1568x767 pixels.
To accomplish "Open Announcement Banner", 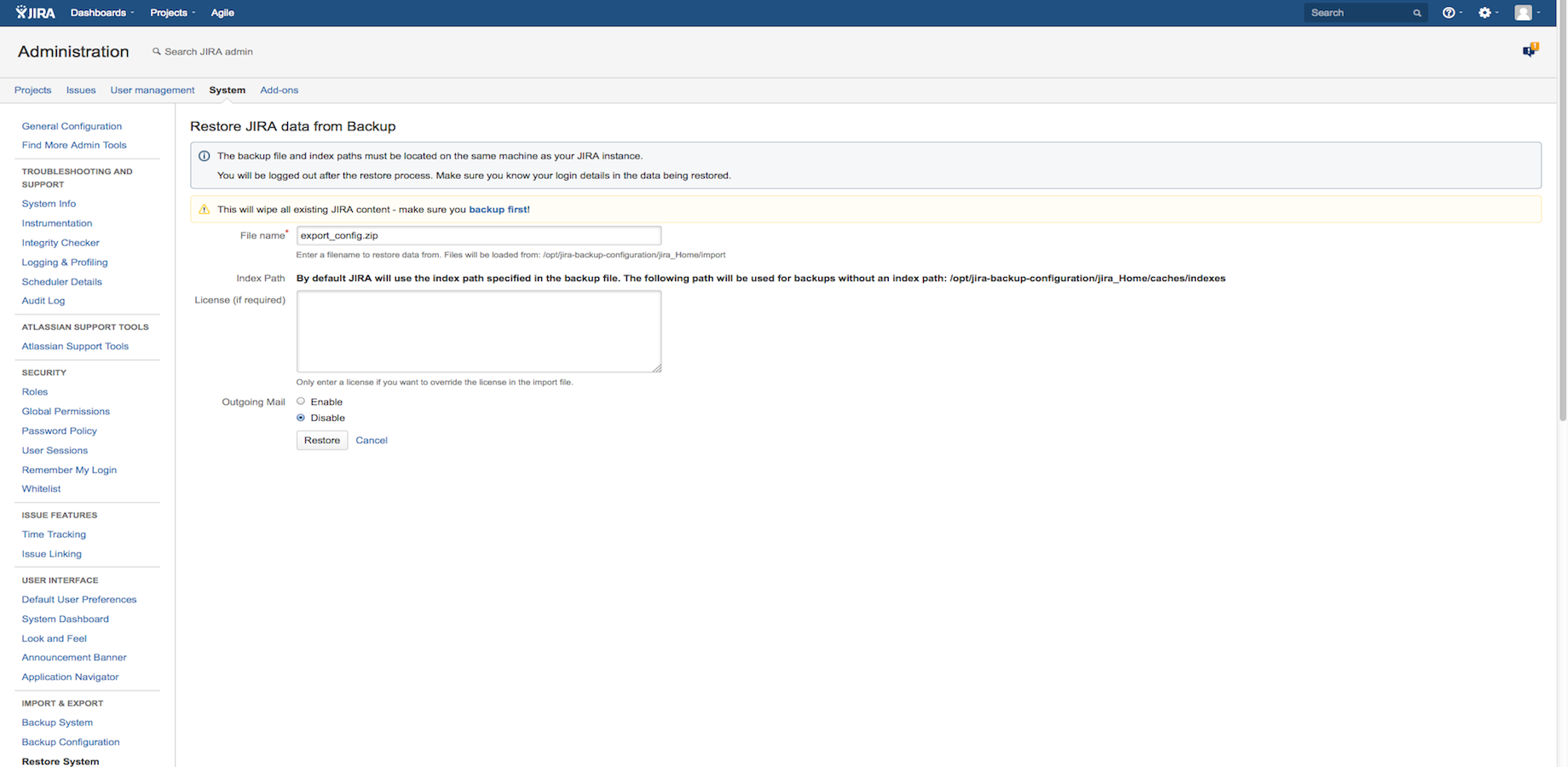I will (x=74, y=658).
